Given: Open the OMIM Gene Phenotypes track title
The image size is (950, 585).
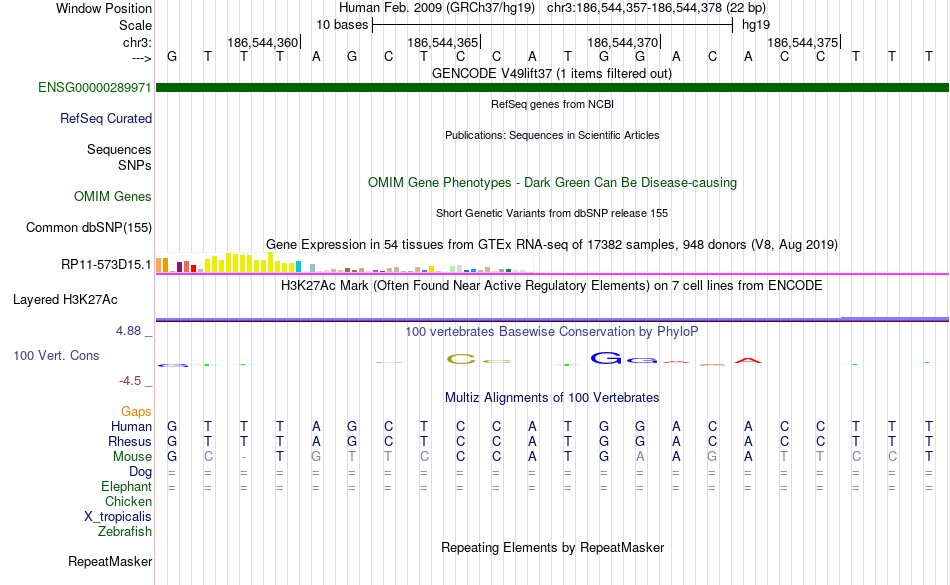Looking at the screenshot, I should 552,182.
